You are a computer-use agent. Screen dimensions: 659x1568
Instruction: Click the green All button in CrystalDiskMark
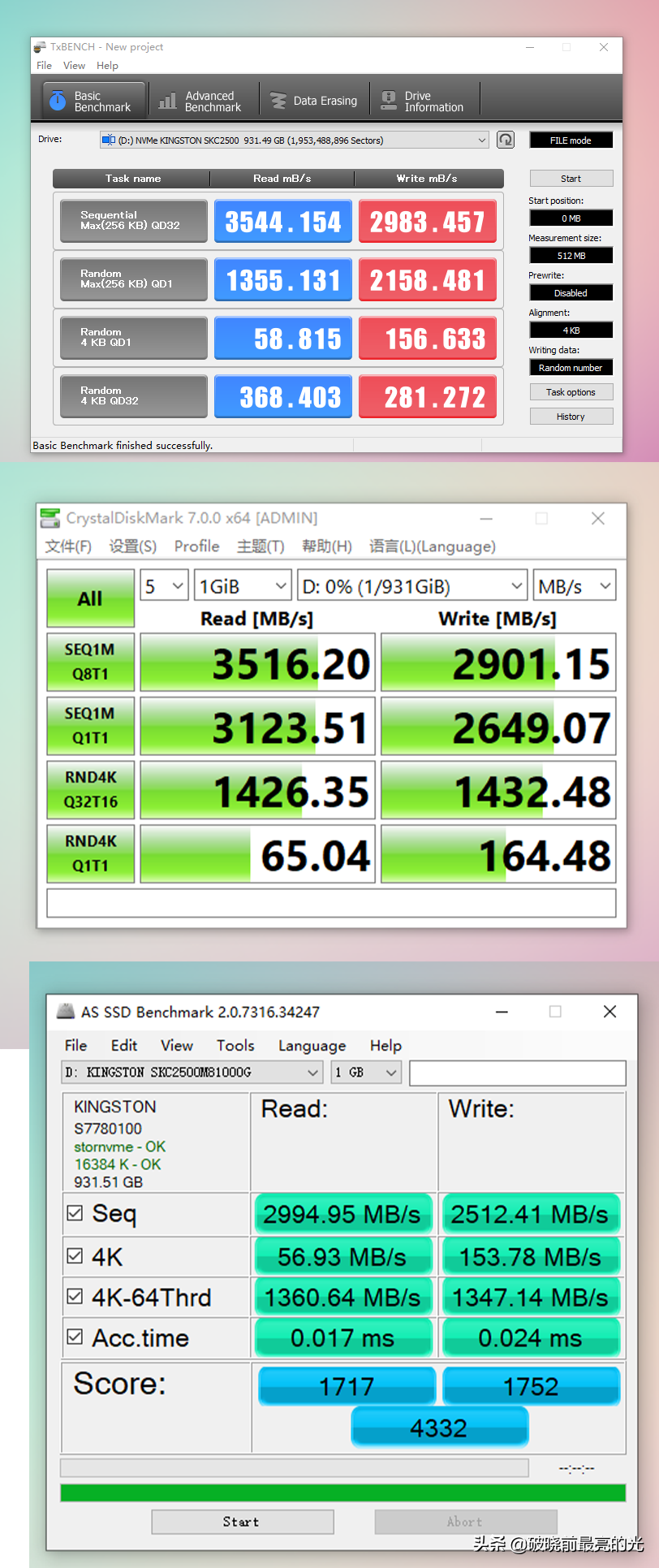[x=90, y=598]
